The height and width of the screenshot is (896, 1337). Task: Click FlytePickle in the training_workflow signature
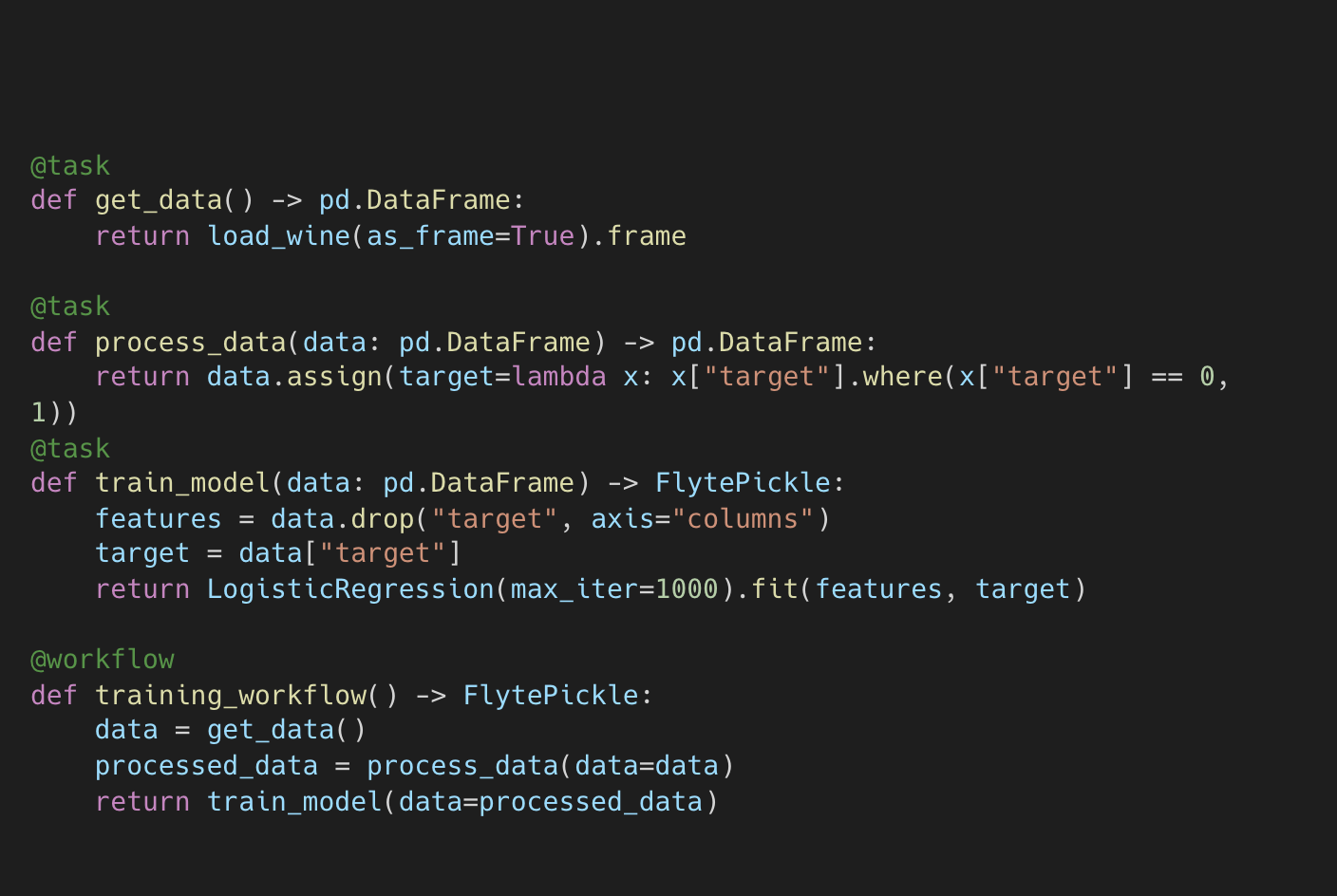[x=551, y=696]
